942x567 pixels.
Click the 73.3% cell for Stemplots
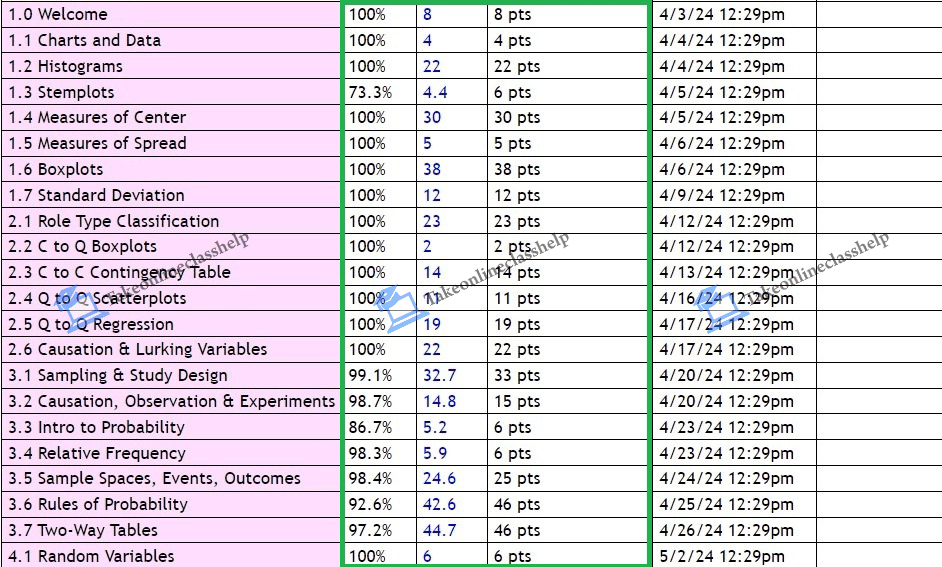(x=371, y=92)
